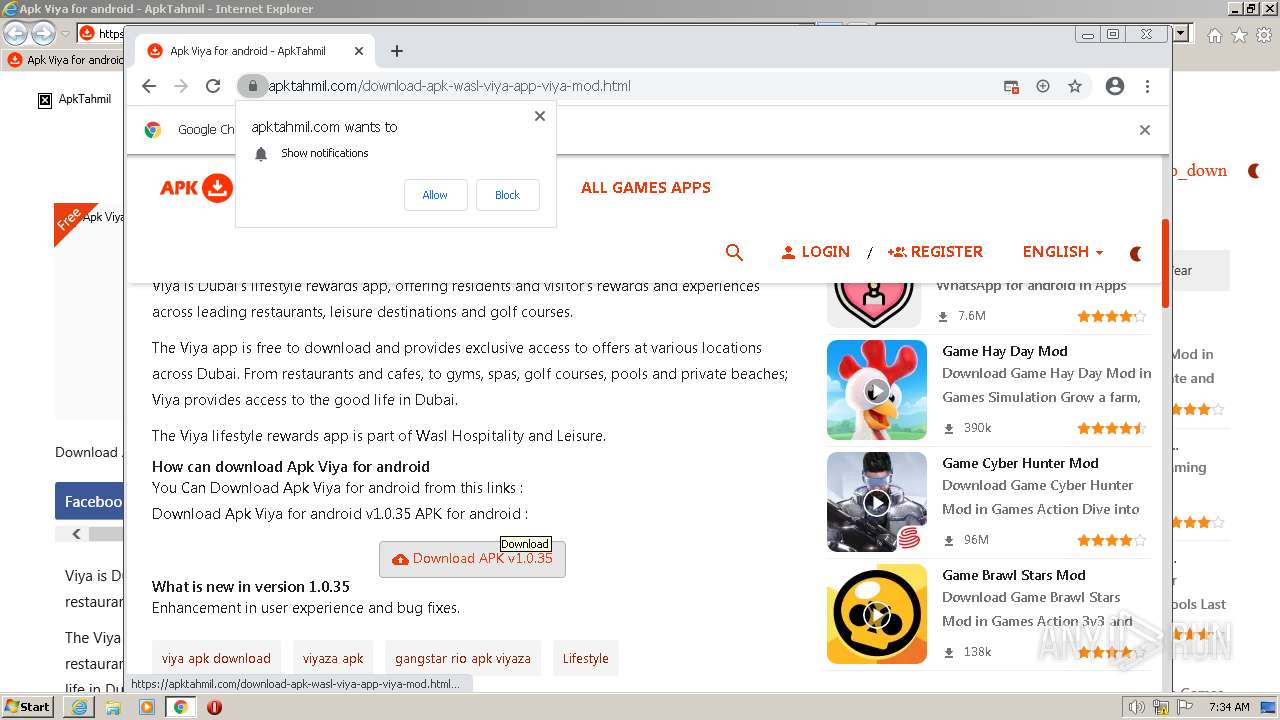
Task: Click the site search magnifier icon
Action: 734,252
